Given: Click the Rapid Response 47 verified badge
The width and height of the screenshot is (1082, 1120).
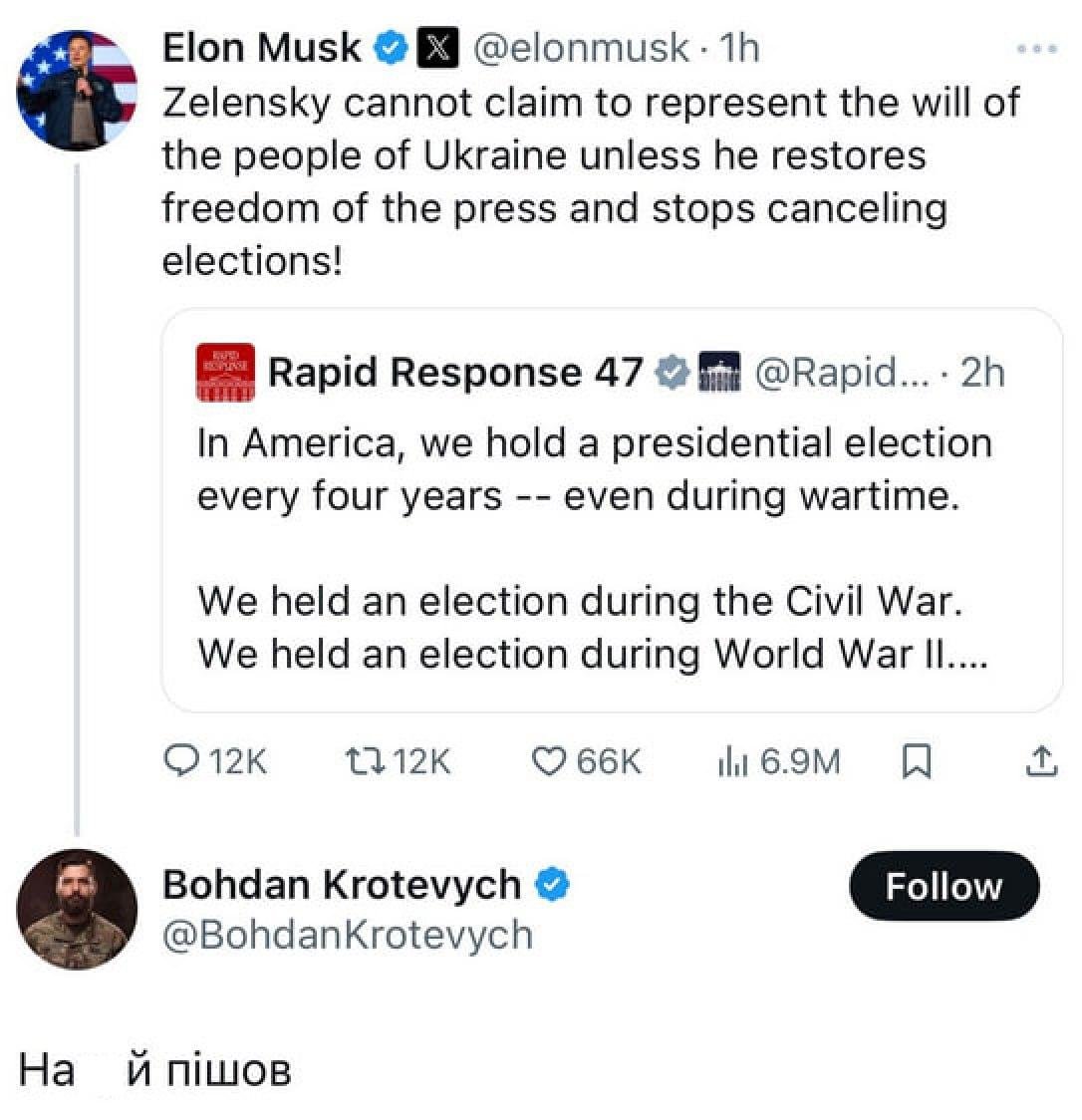Looking at the screenshot, I should point(674,373).
